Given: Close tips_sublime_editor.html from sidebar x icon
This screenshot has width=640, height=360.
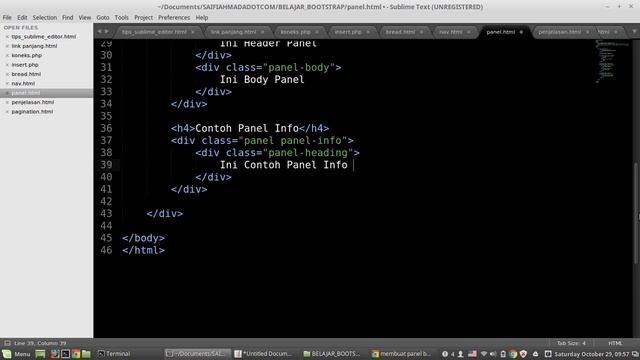Looking at the screenshot, I should coord(7,37).
